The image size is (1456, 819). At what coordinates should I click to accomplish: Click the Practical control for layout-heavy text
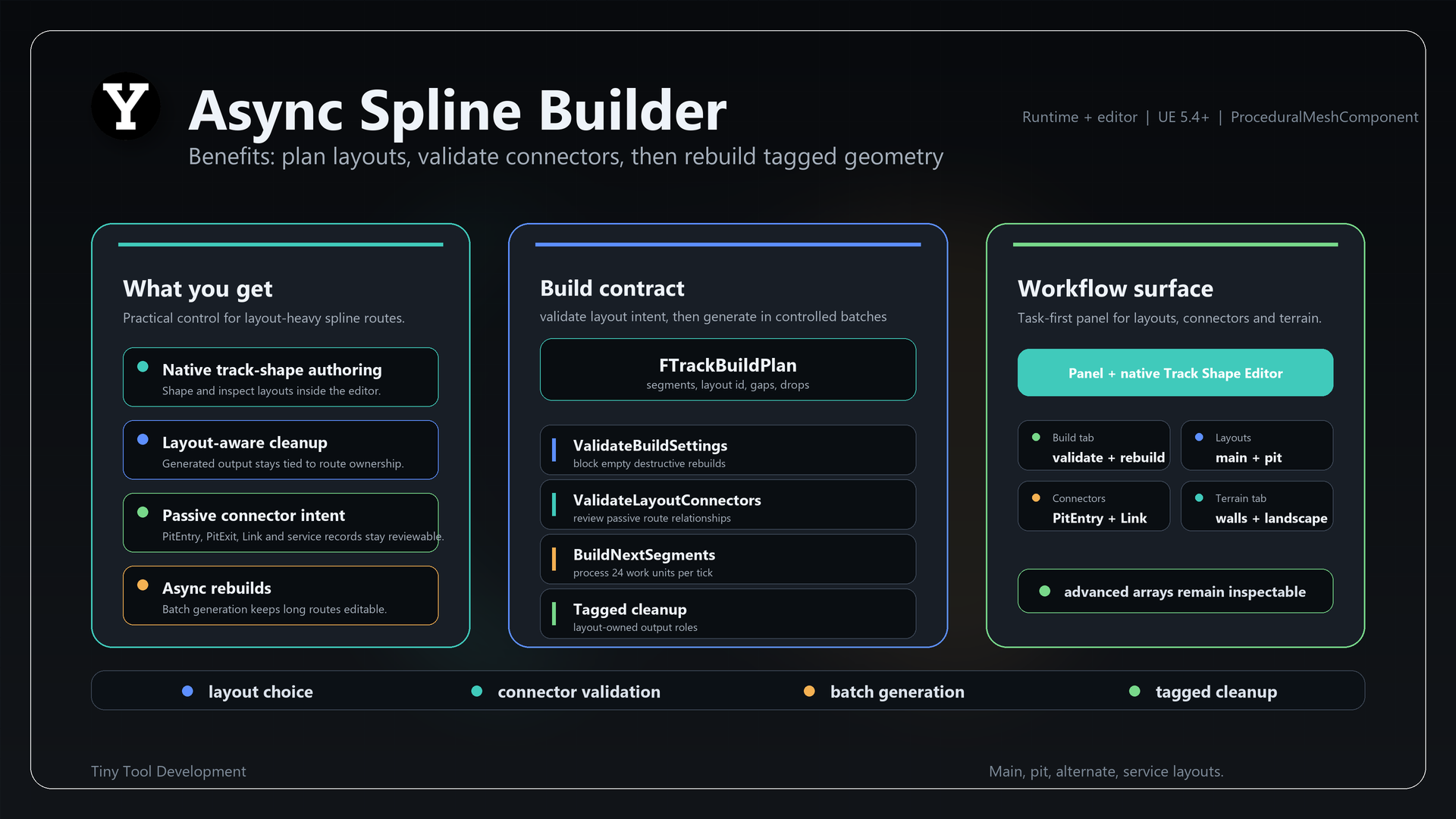pos(263,318)
